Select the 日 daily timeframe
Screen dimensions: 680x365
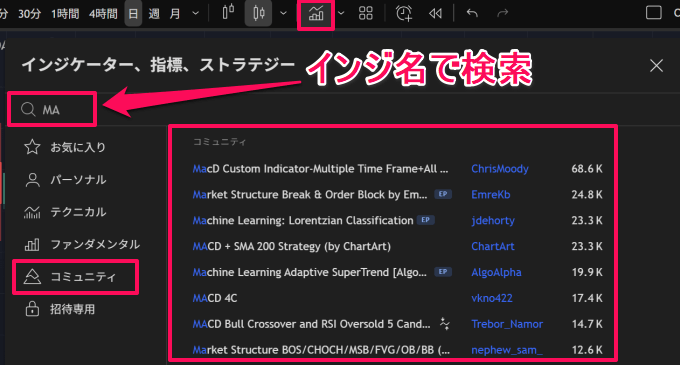[133, 13]
